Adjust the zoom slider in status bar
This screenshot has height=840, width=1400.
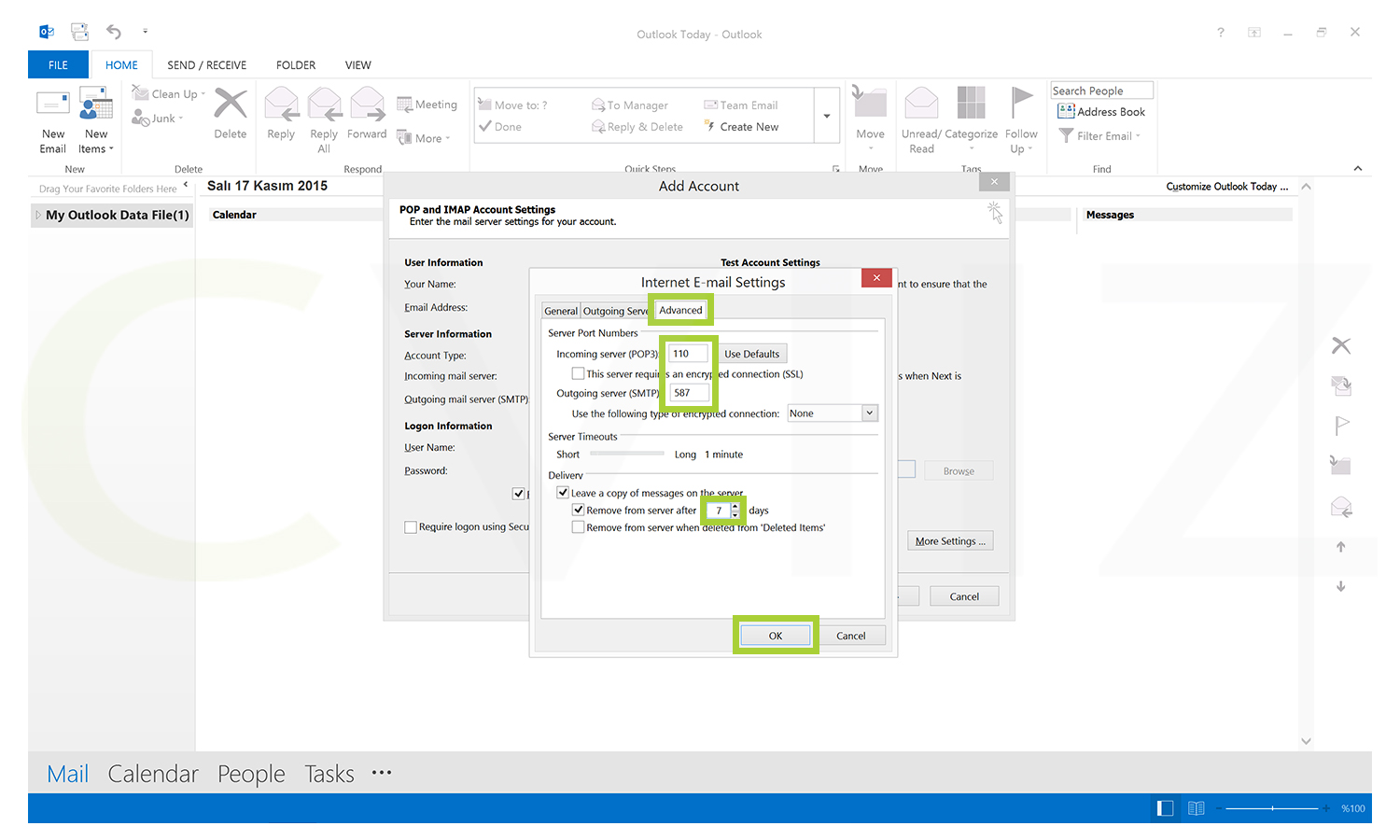1272,808
